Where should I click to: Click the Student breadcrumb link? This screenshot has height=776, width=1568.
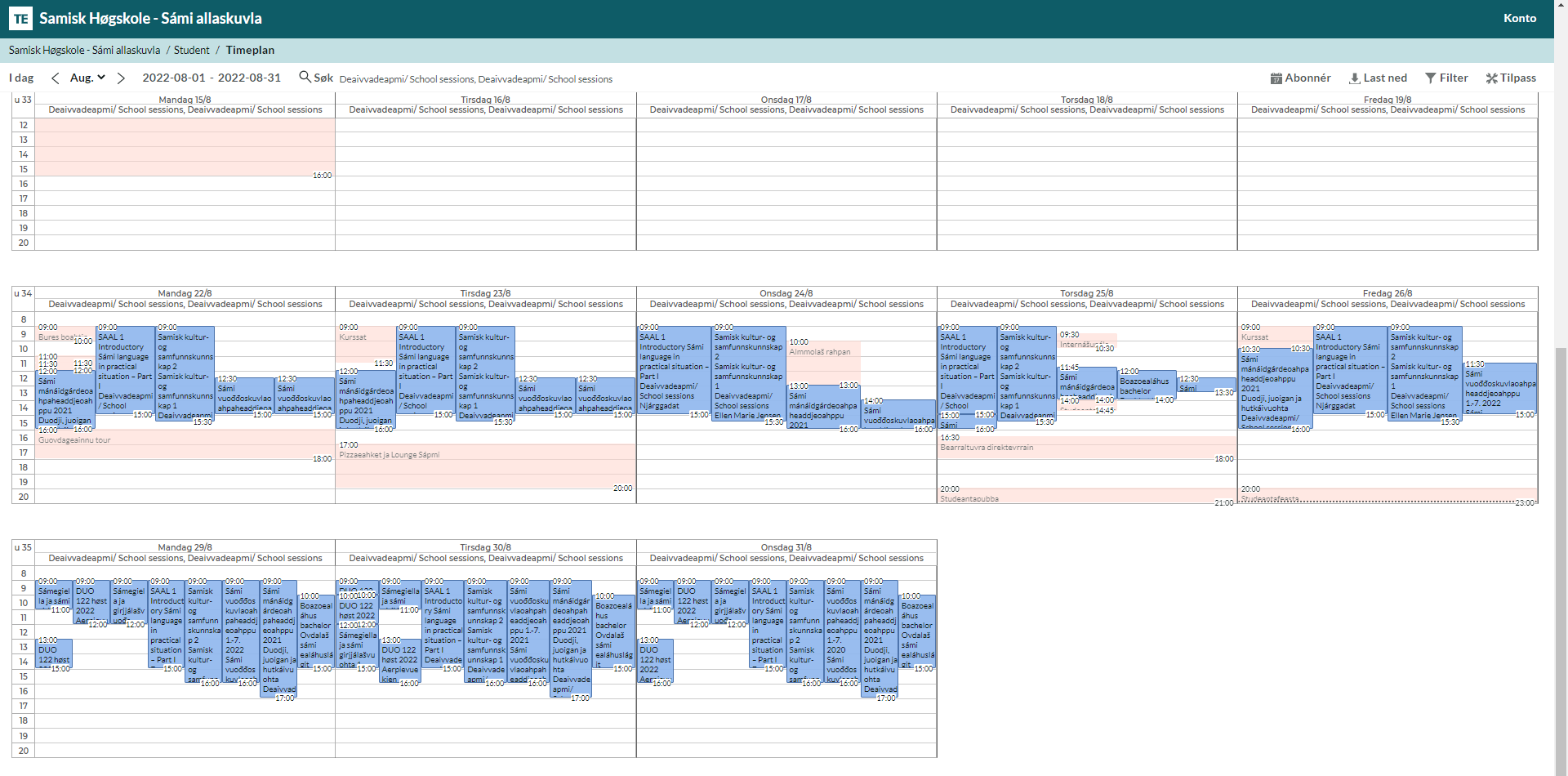coord(191,50)
